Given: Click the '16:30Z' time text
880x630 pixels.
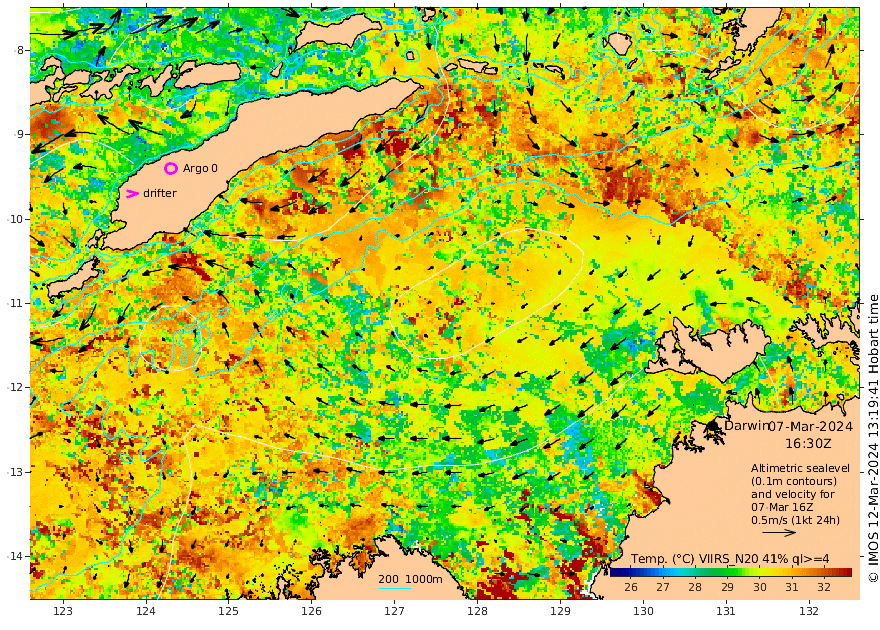Looking at the screenshot, I should [x=808, y=443].
